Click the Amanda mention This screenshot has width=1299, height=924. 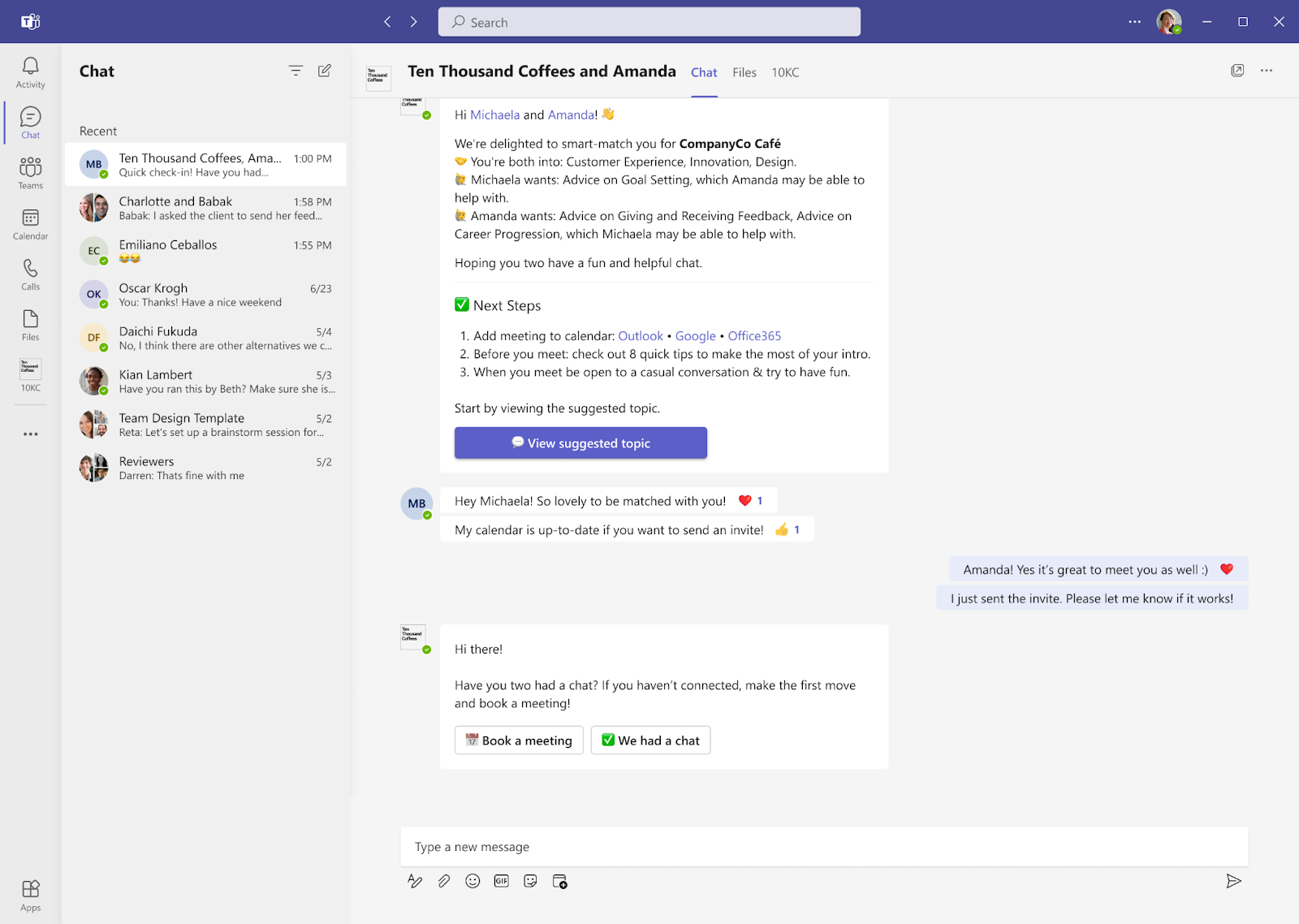(x=572, y=115)
